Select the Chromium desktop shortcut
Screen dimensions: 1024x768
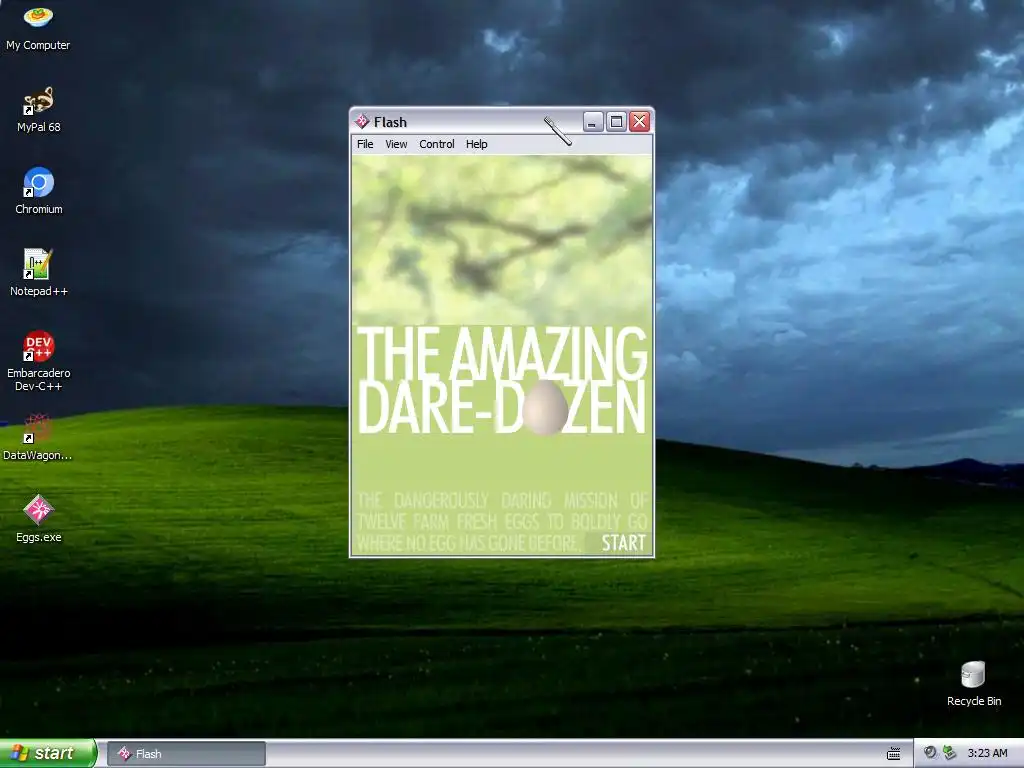click(x=38, y=191)
